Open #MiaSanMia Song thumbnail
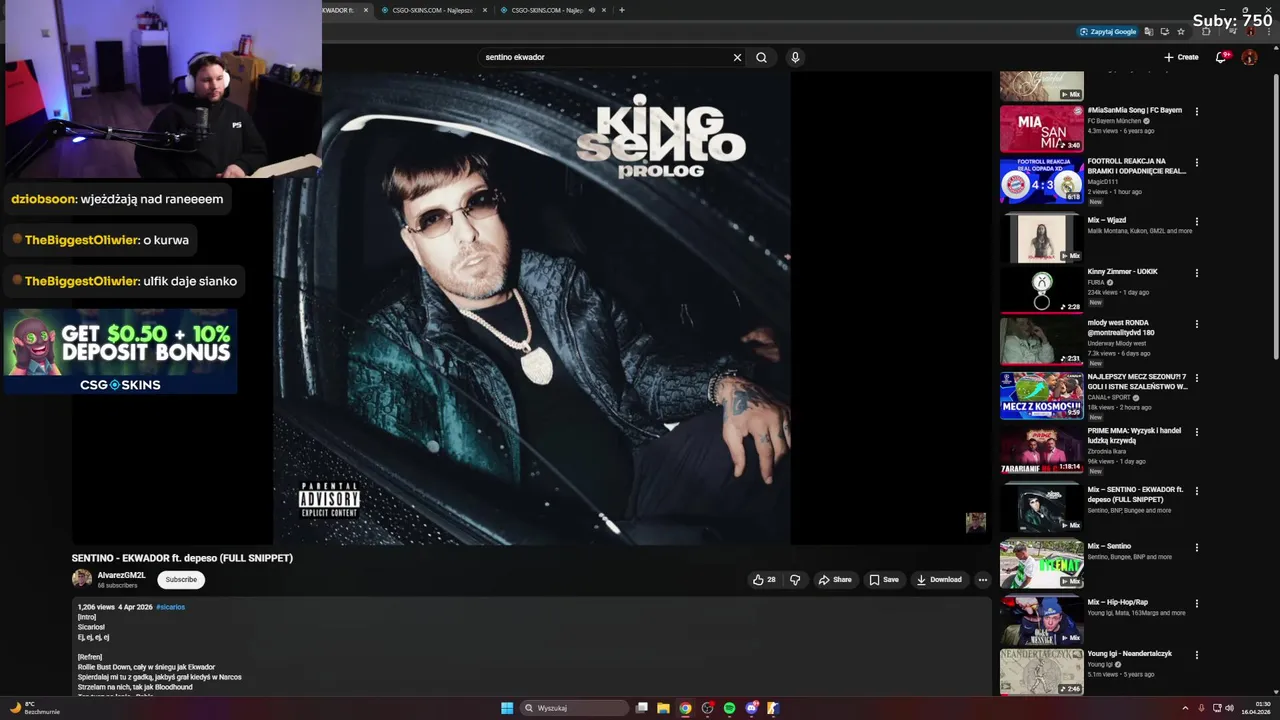This screenshot has height=720, width=1280. pos(1041,128)
